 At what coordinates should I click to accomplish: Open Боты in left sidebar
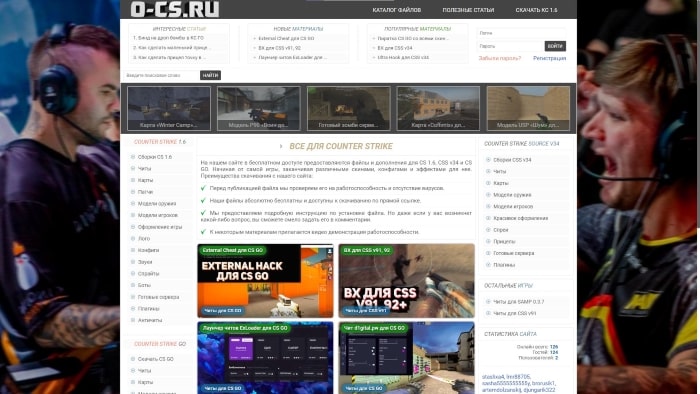(x=144, y=285)
